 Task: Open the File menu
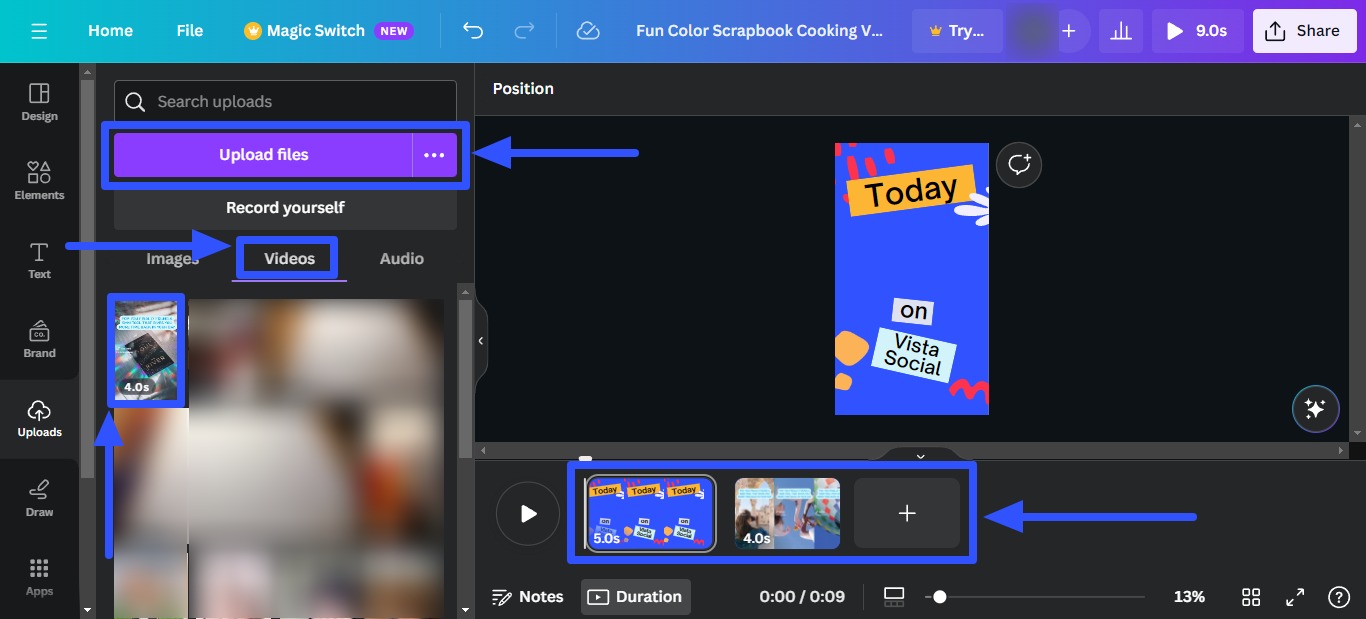click(x=189, y=31)
